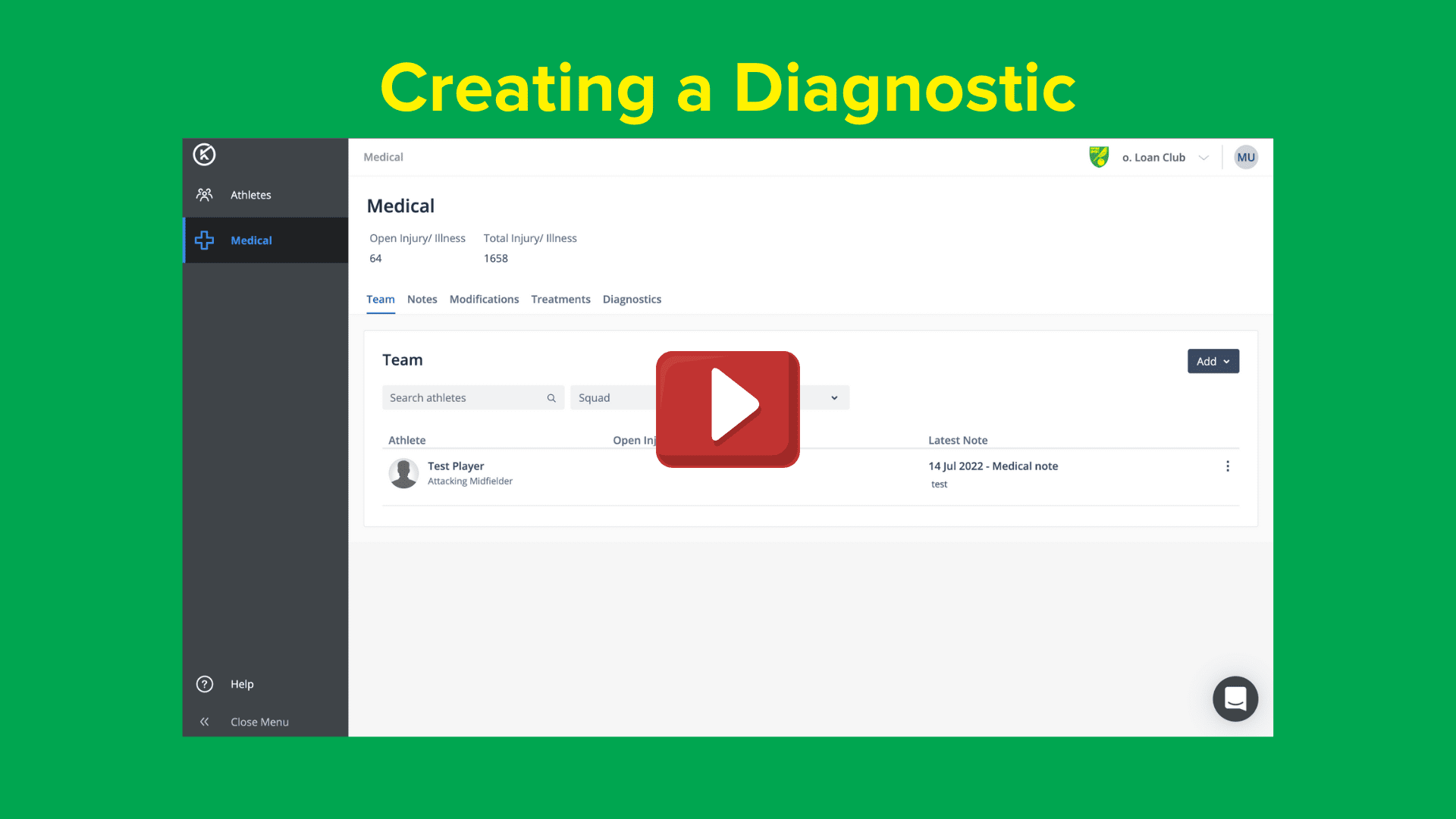
Task: Click Total Injury/ Illness count 1658
Action: (496, 259)
